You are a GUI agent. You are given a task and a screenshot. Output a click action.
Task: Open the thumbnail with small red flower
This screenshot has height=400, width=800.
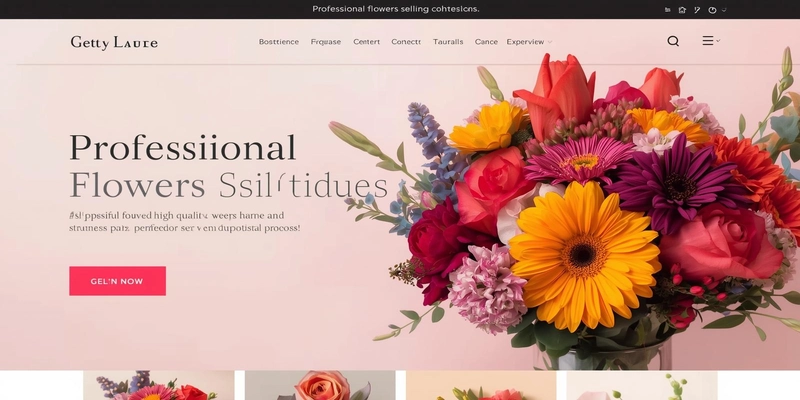(481, 385)
